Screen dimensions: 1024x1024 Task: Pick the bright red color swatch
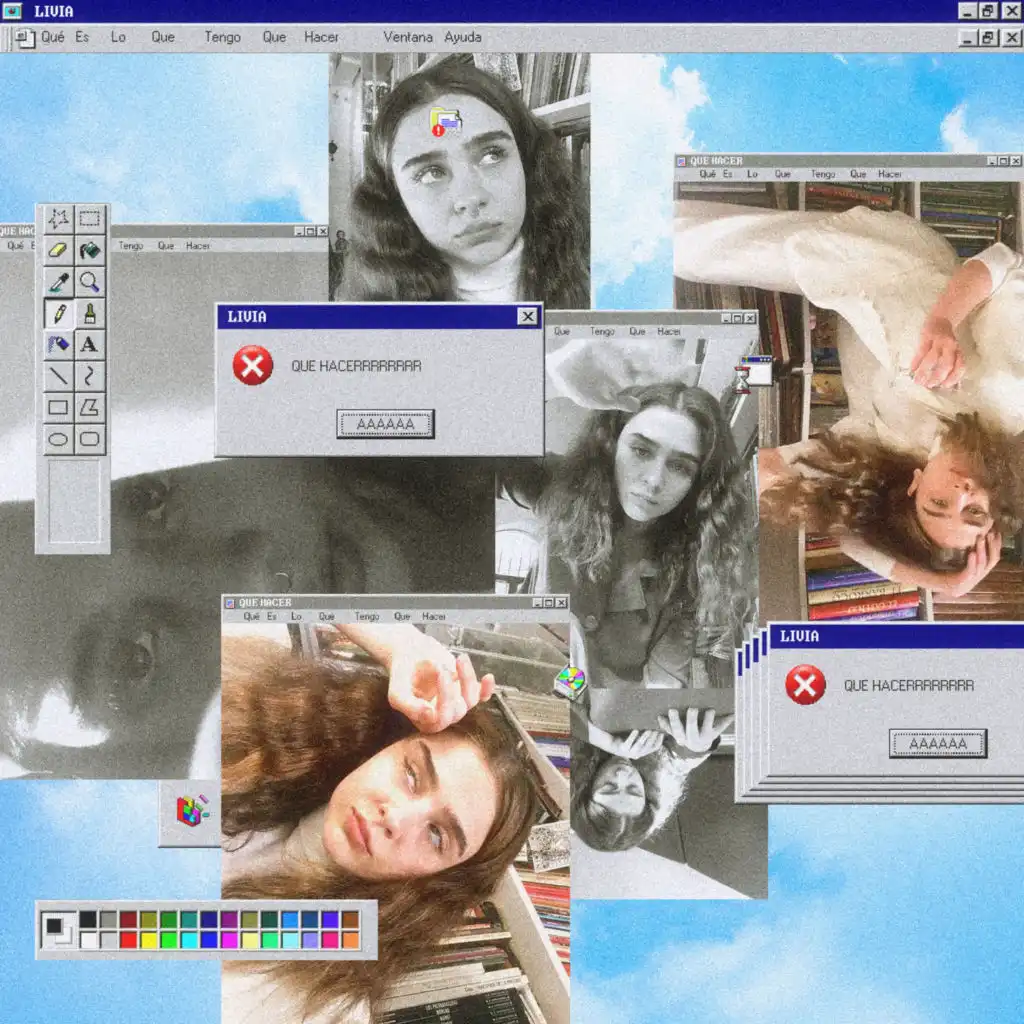[129, 940]
